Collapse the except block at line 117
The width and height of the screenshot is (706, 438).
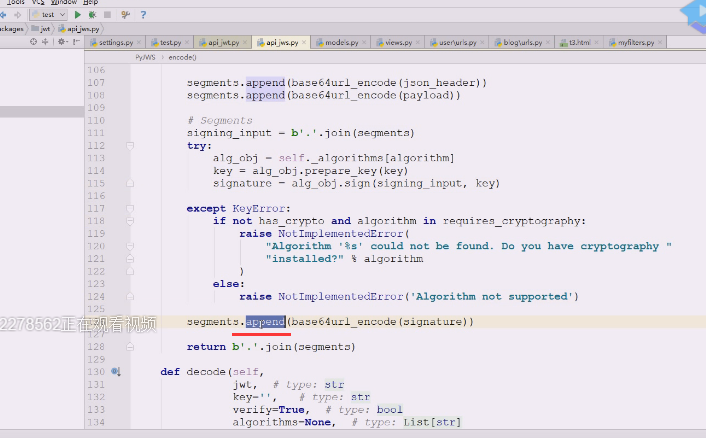[130, 208]
